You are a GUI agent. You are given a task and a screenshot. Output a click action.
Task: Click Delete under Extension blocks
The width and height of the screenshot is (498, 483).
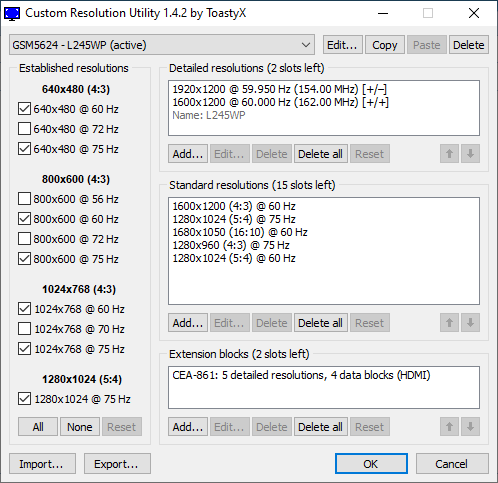point(272,427)
